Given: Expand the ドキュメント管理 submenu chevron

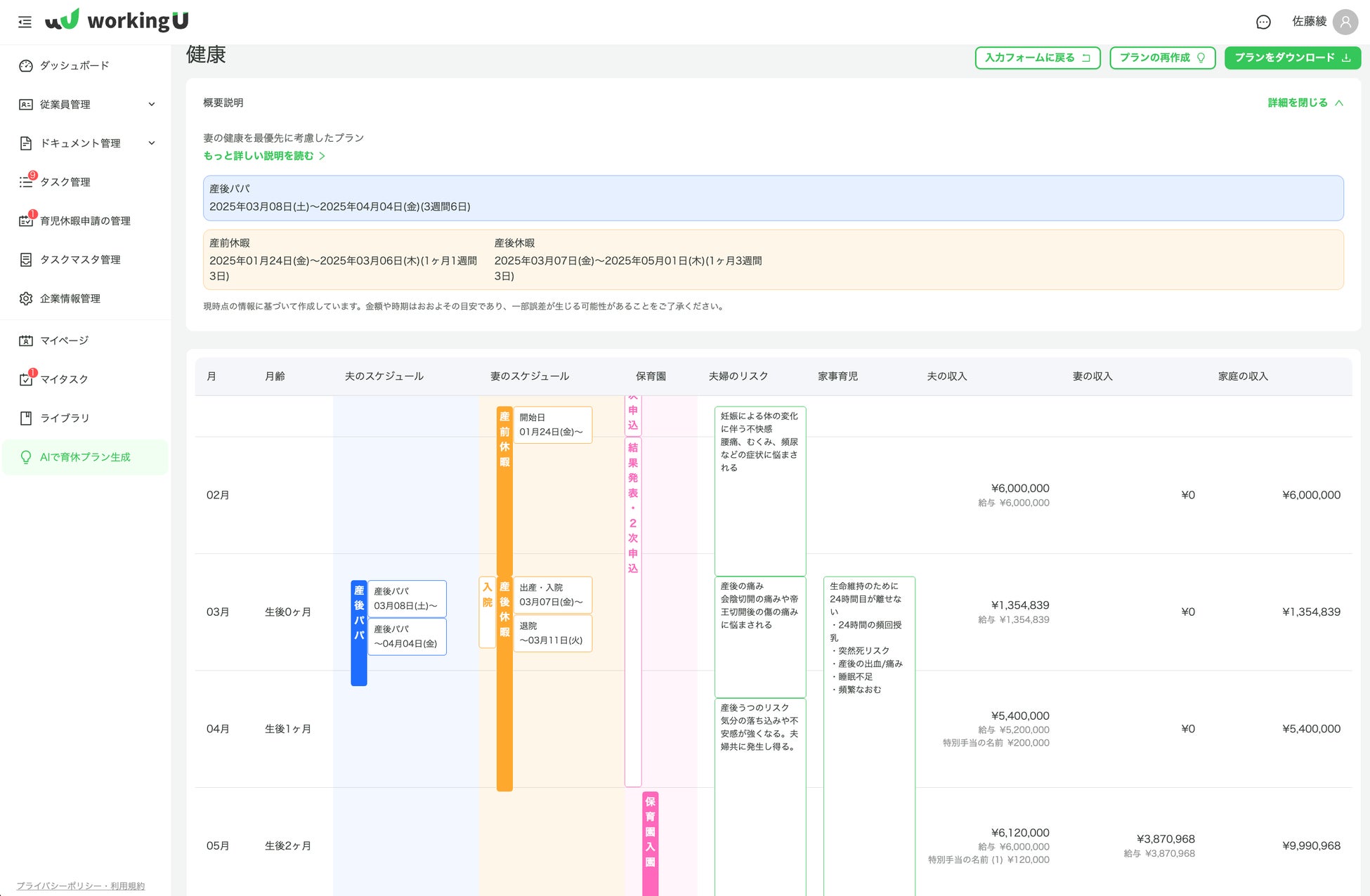Looking at the screenshot, I should click(x=151, y=143).
